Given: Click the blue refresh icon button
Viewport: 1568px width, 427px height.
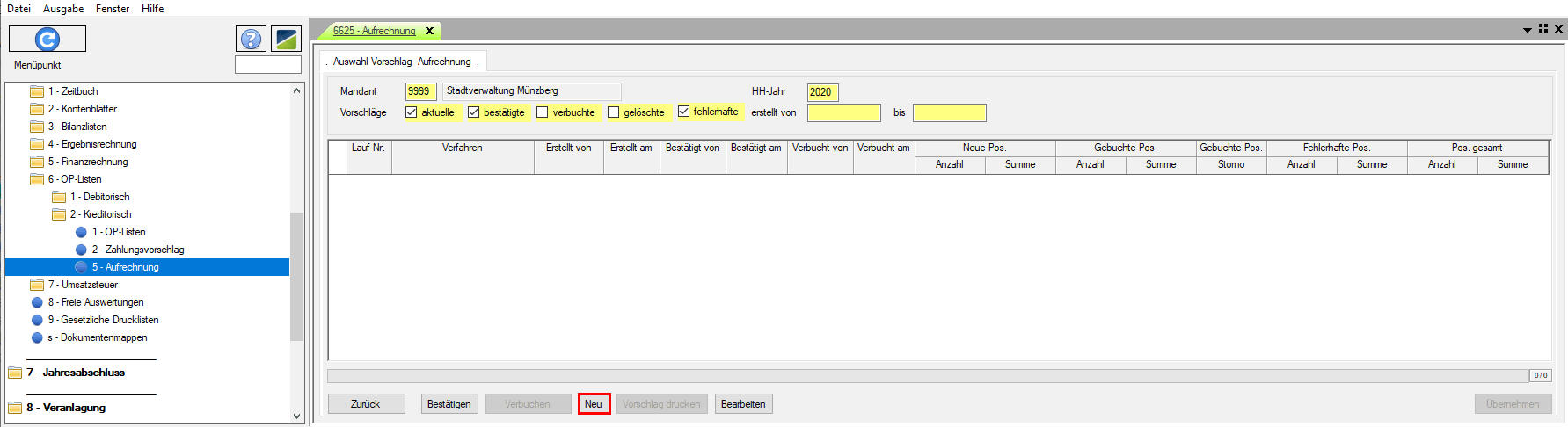Looking at the screenshot, I should coord(47,39).
